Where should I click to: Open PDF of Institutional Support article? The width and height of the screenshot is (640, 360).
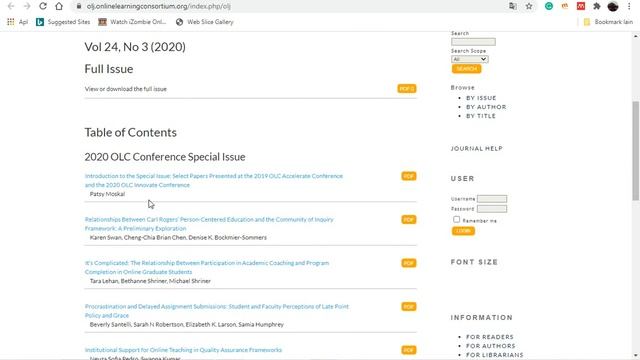[x=409, y=350]
